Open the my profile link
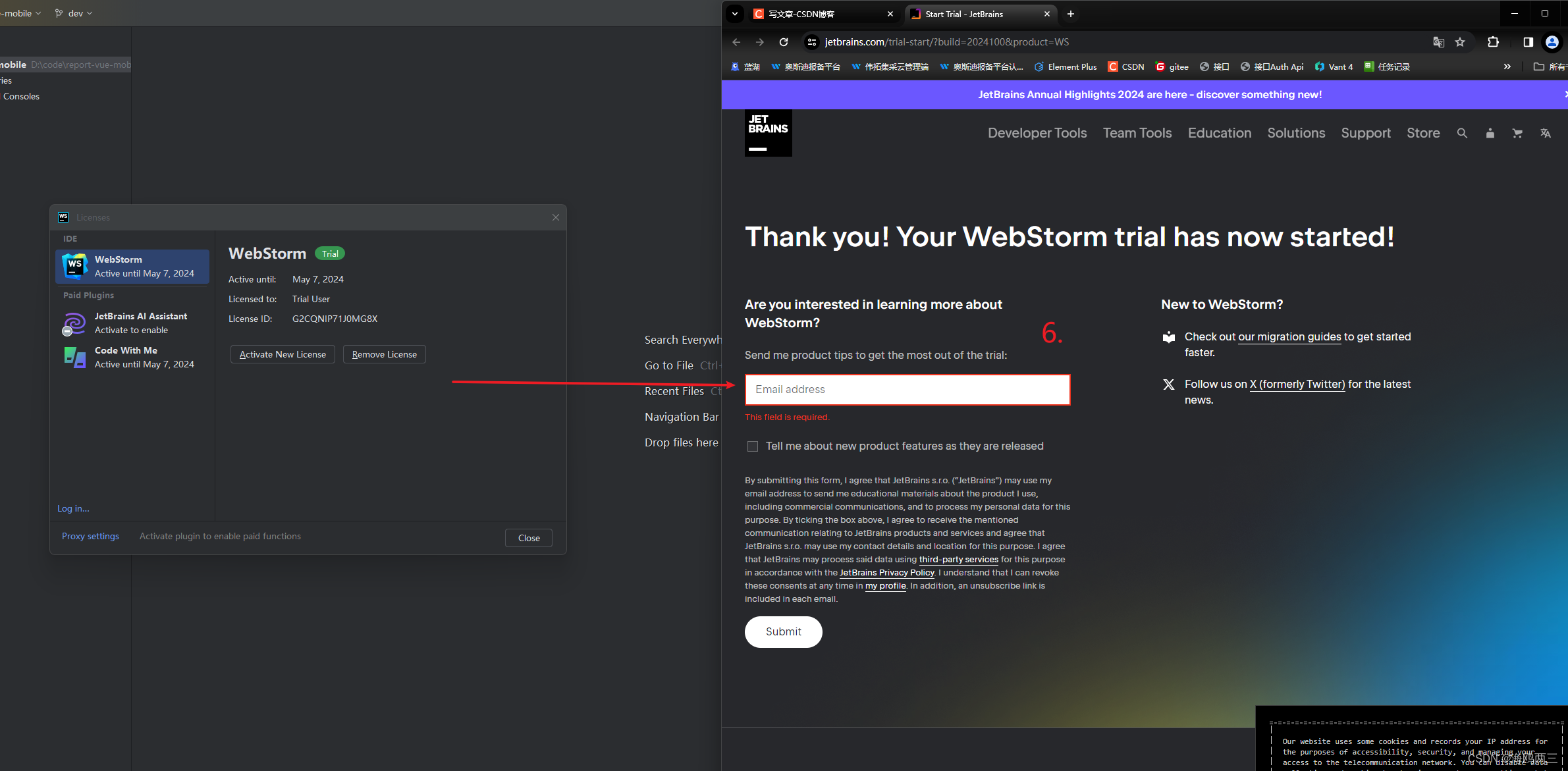The width and height of the screenshot is (1568, 771). (x=886, y=586)
